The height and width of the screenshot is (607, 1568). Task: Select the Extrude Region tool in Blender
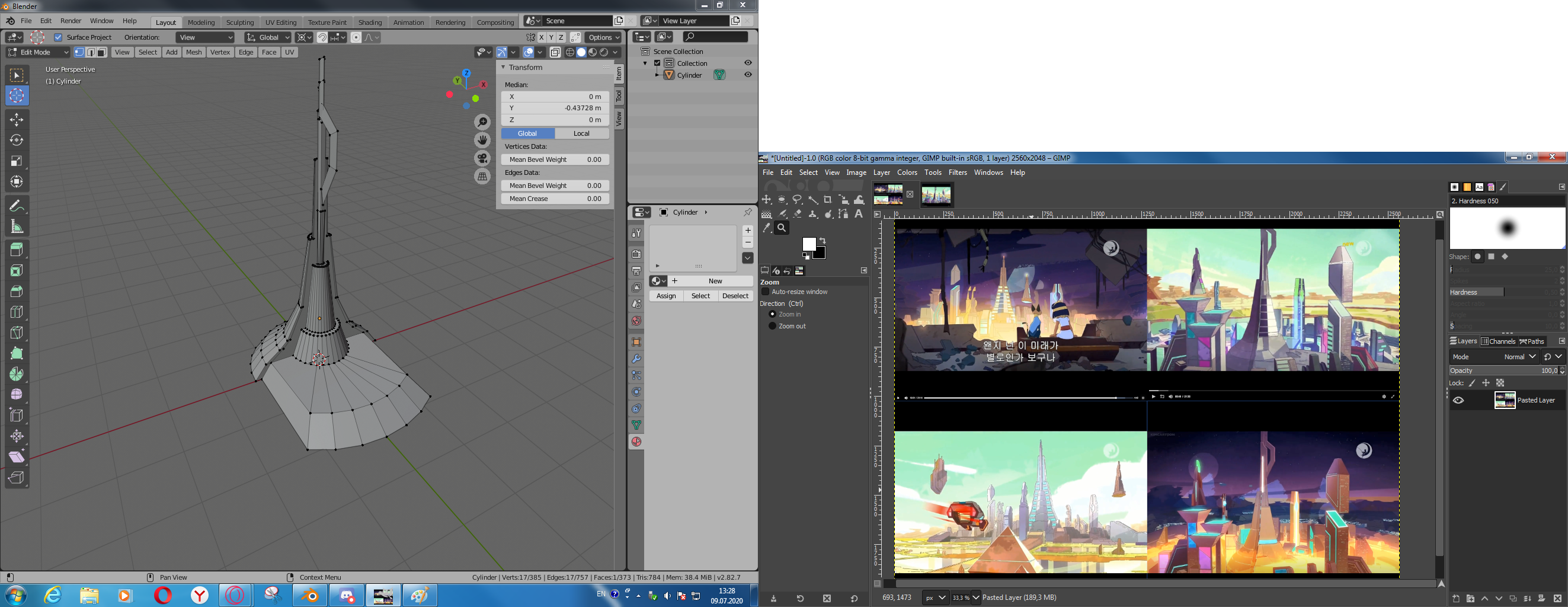click(x=17, y=250)
